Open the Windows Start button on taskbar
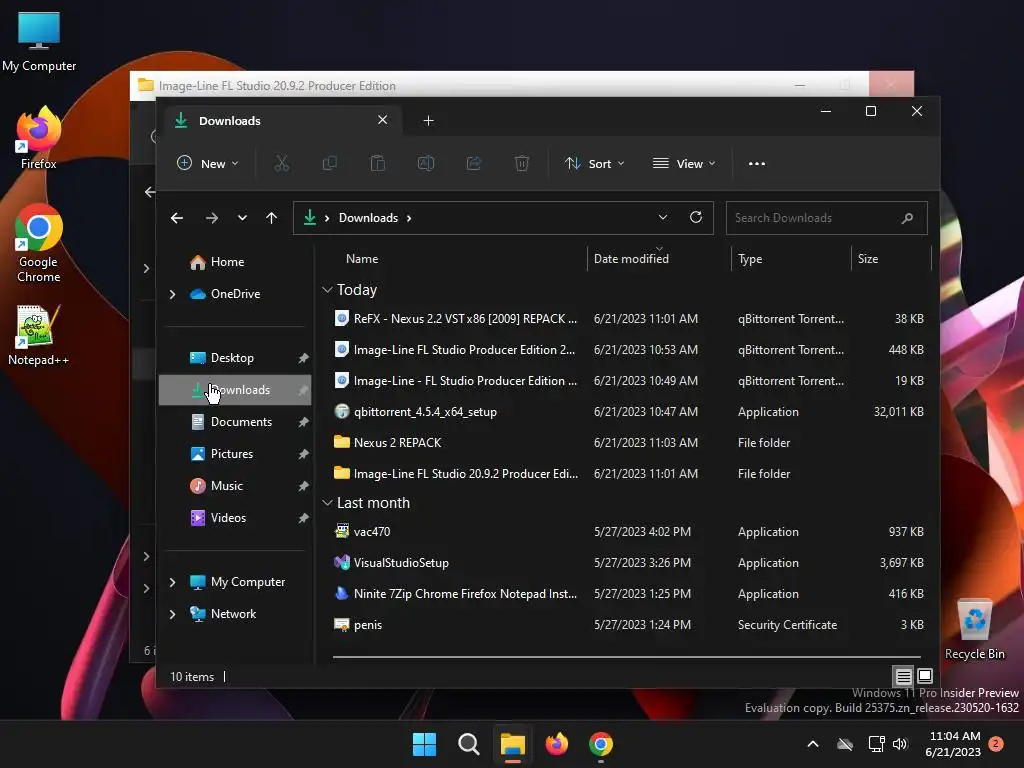This screenshot has height=768, width=1024. pyautogui.click(x=424, y=744)
